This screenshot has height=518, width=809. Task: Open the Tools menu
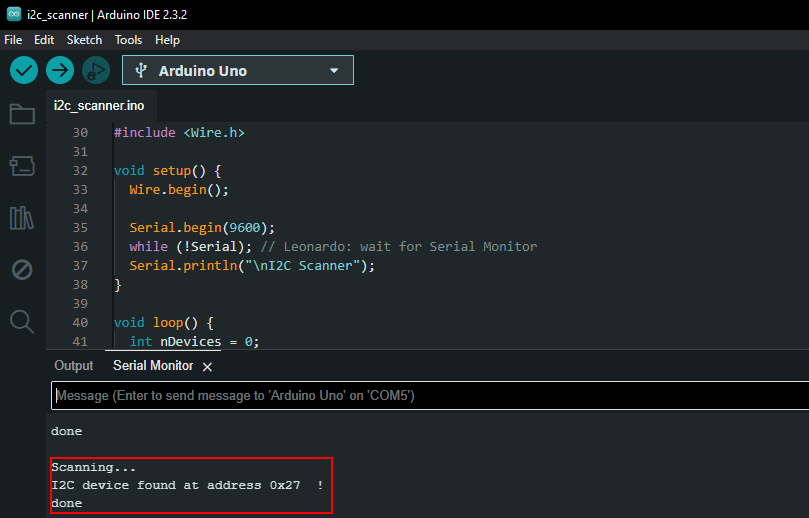point(128,40)
